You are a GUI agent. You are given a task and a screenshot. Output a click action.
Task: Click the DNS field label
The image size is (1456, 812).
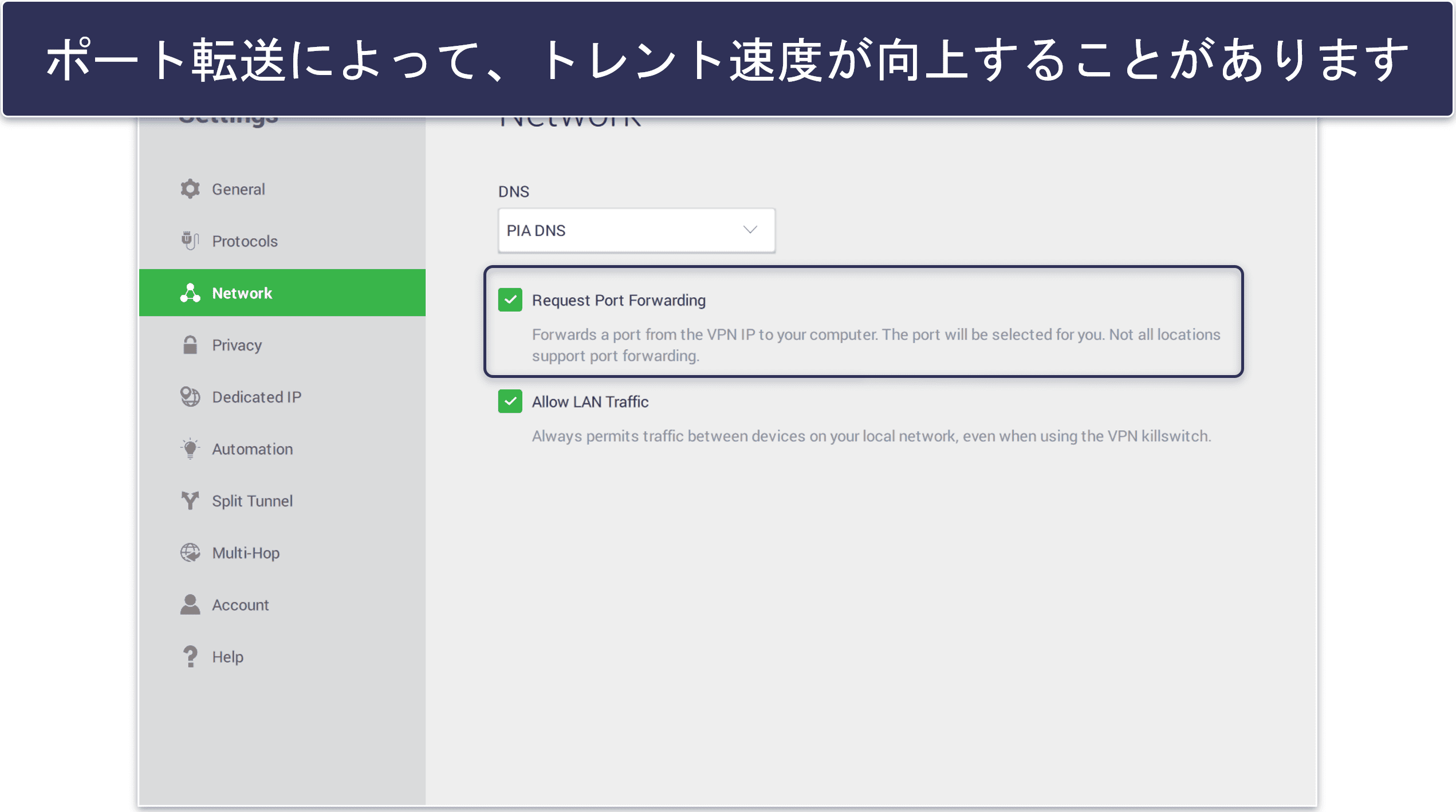[x=514, y=191]
